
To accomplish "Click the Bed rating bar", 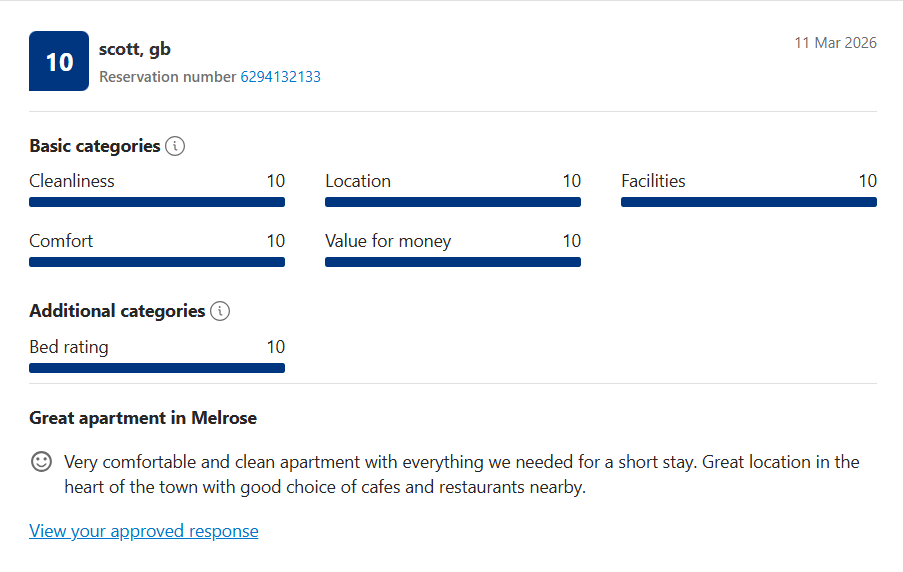I will tap(157, 368).
